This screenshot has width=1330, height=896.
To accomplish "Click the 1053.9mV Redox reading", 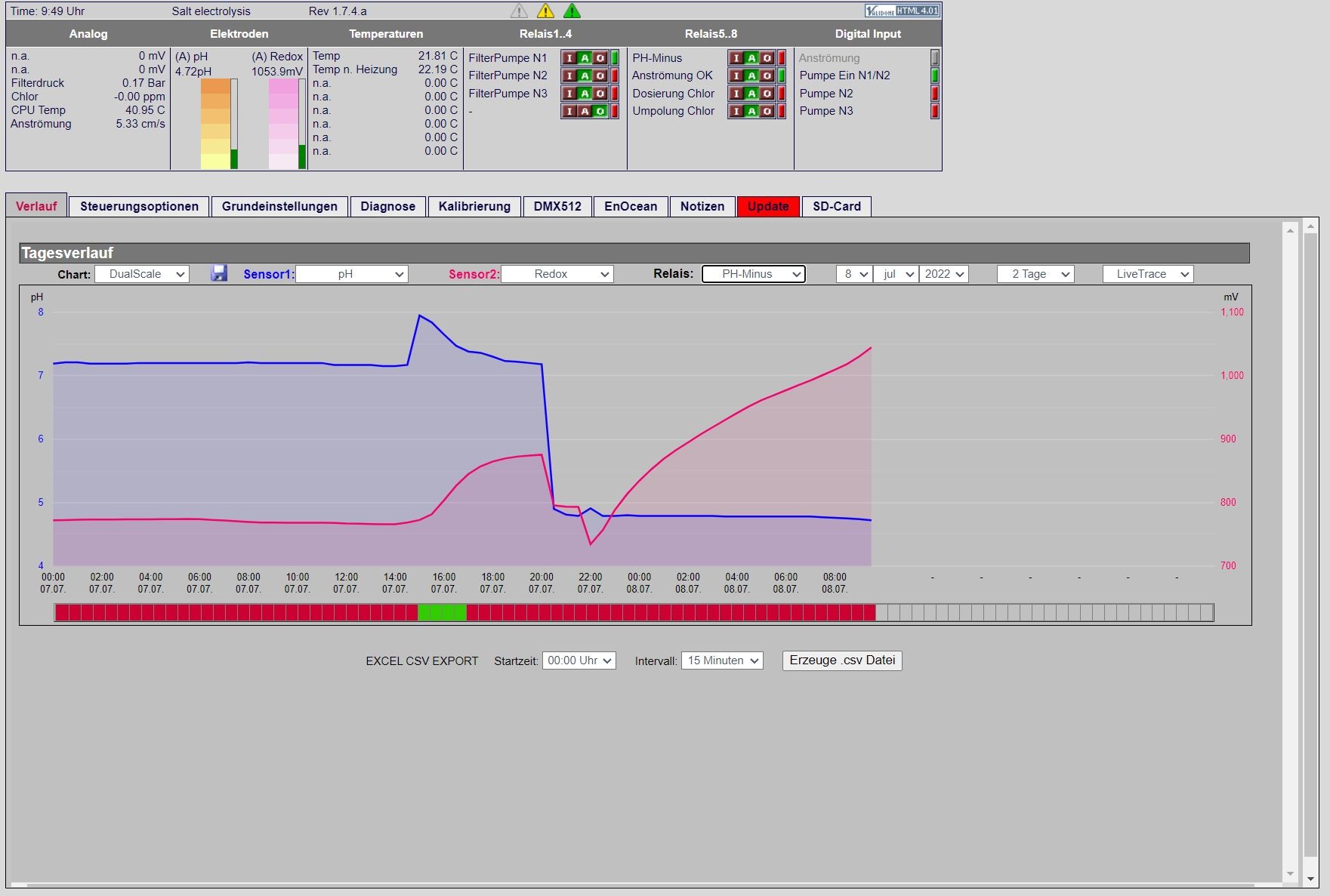I will coord(277,72).
